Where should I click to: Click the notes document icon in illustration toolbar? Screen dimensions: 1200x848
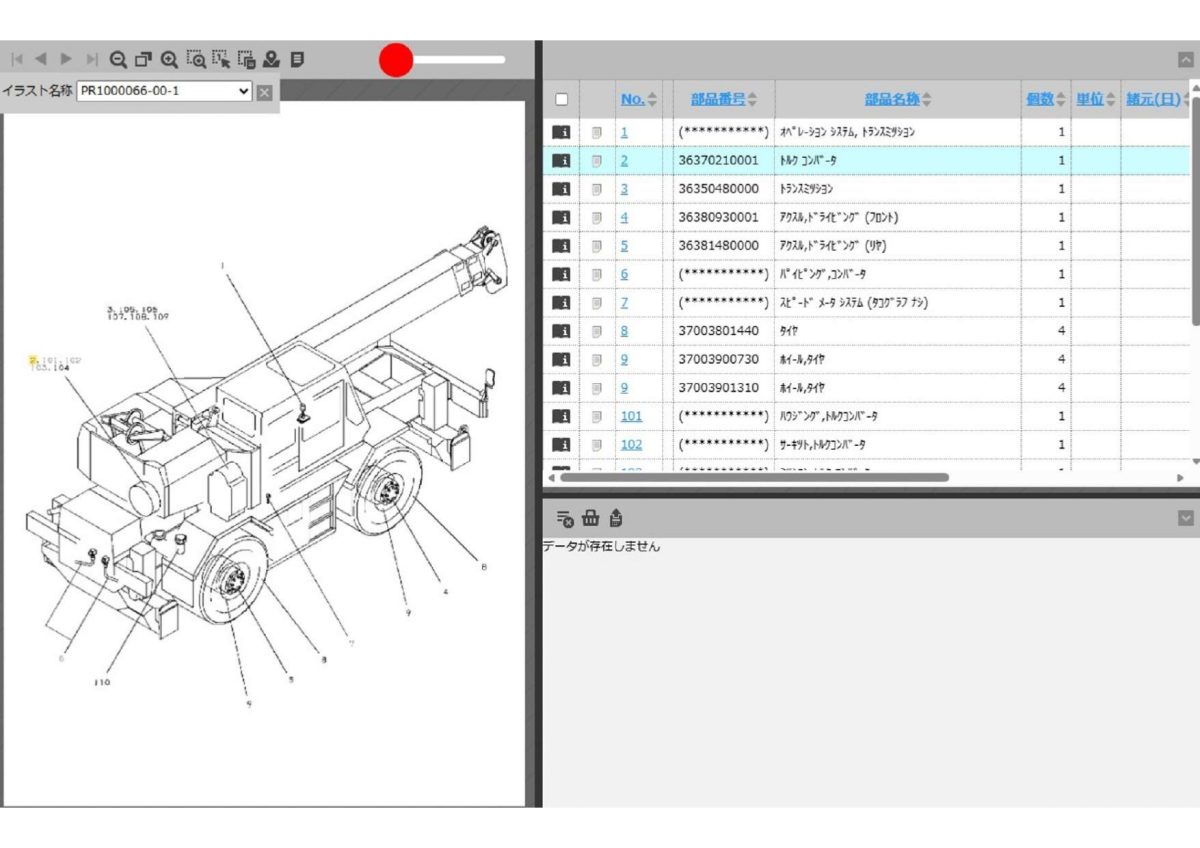pyautogui.click(x=297, y=59)
